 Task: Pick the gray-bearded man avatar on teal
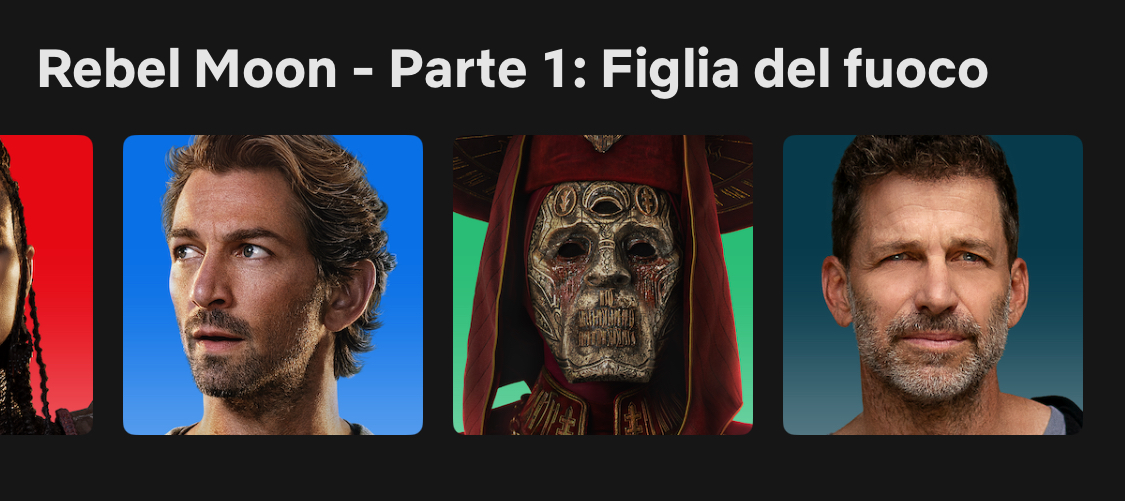[x=933, y=285]
